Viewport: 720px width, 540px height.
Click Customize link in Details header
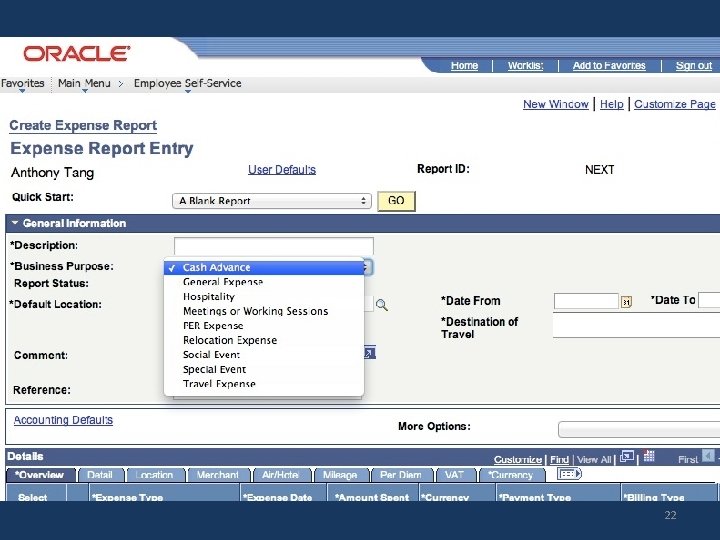(518, 459)
